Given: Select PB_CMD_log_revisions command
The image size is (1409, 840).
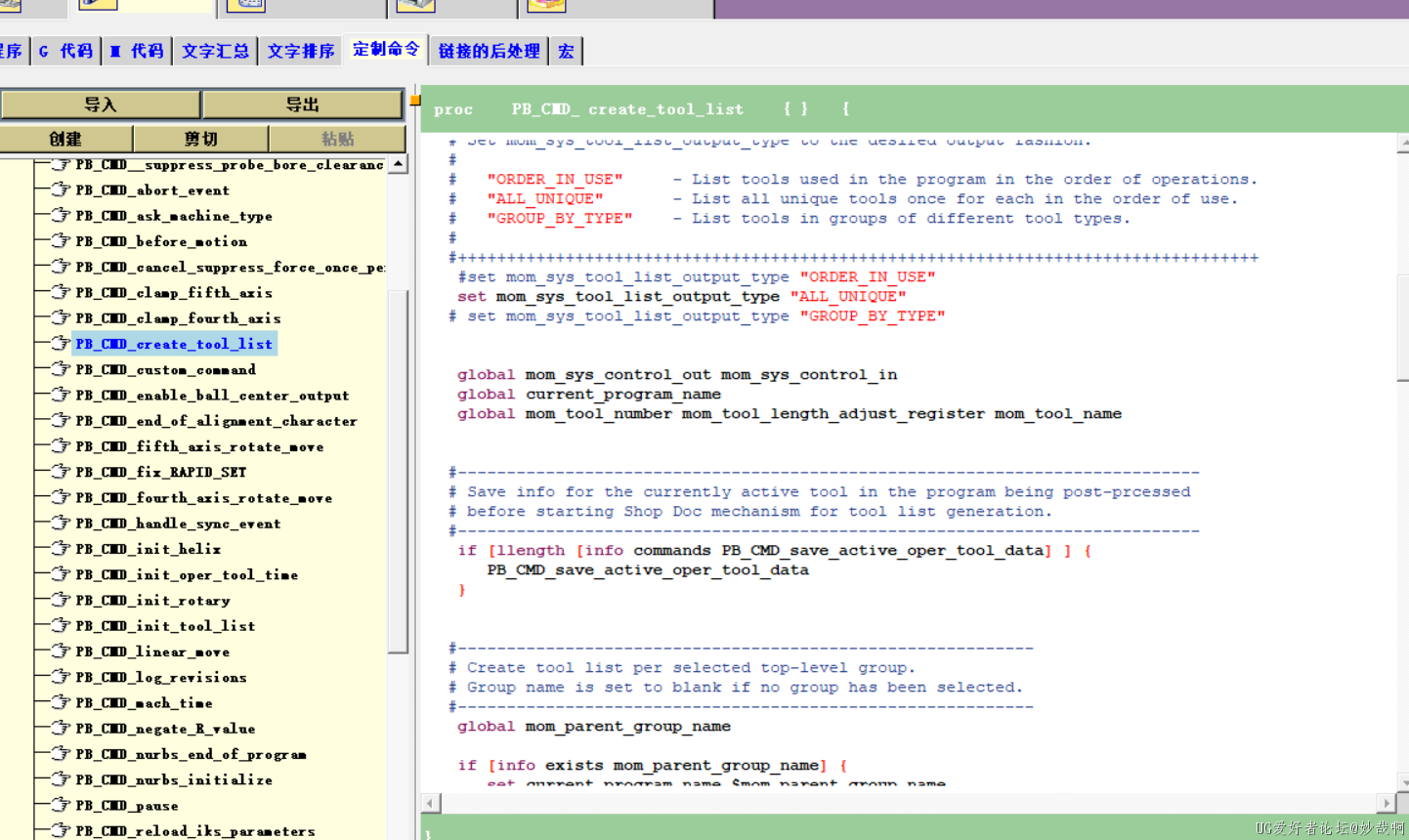Looking at the screenshot, I should pos(161,677).
